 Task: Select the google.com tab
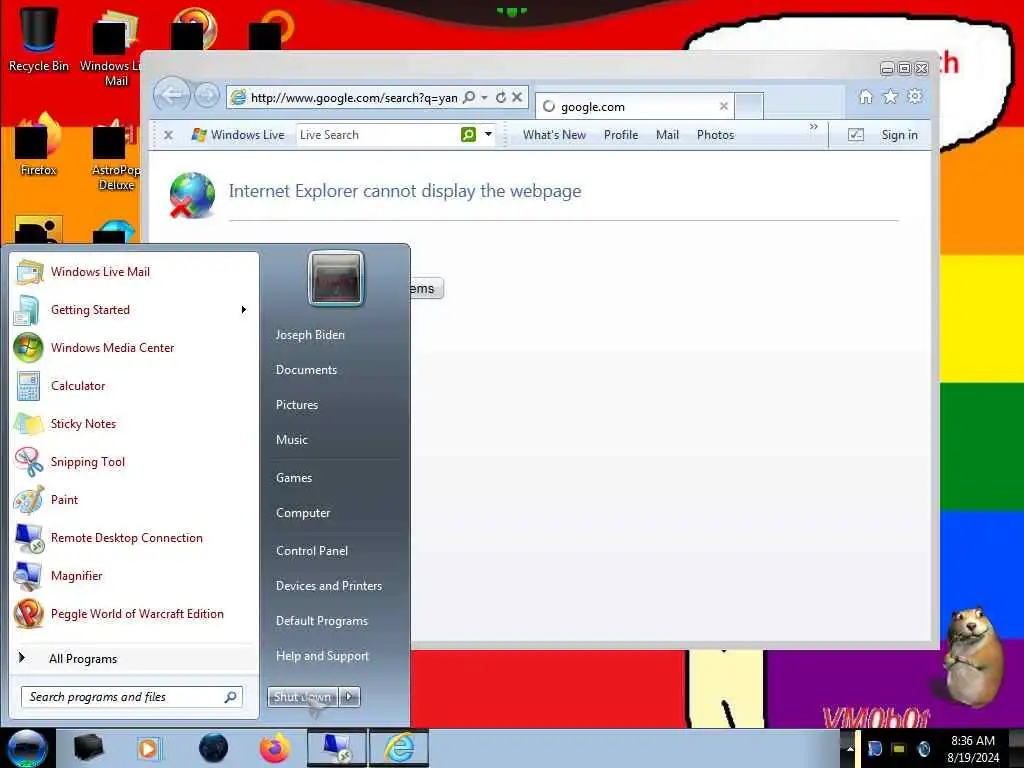633,106
